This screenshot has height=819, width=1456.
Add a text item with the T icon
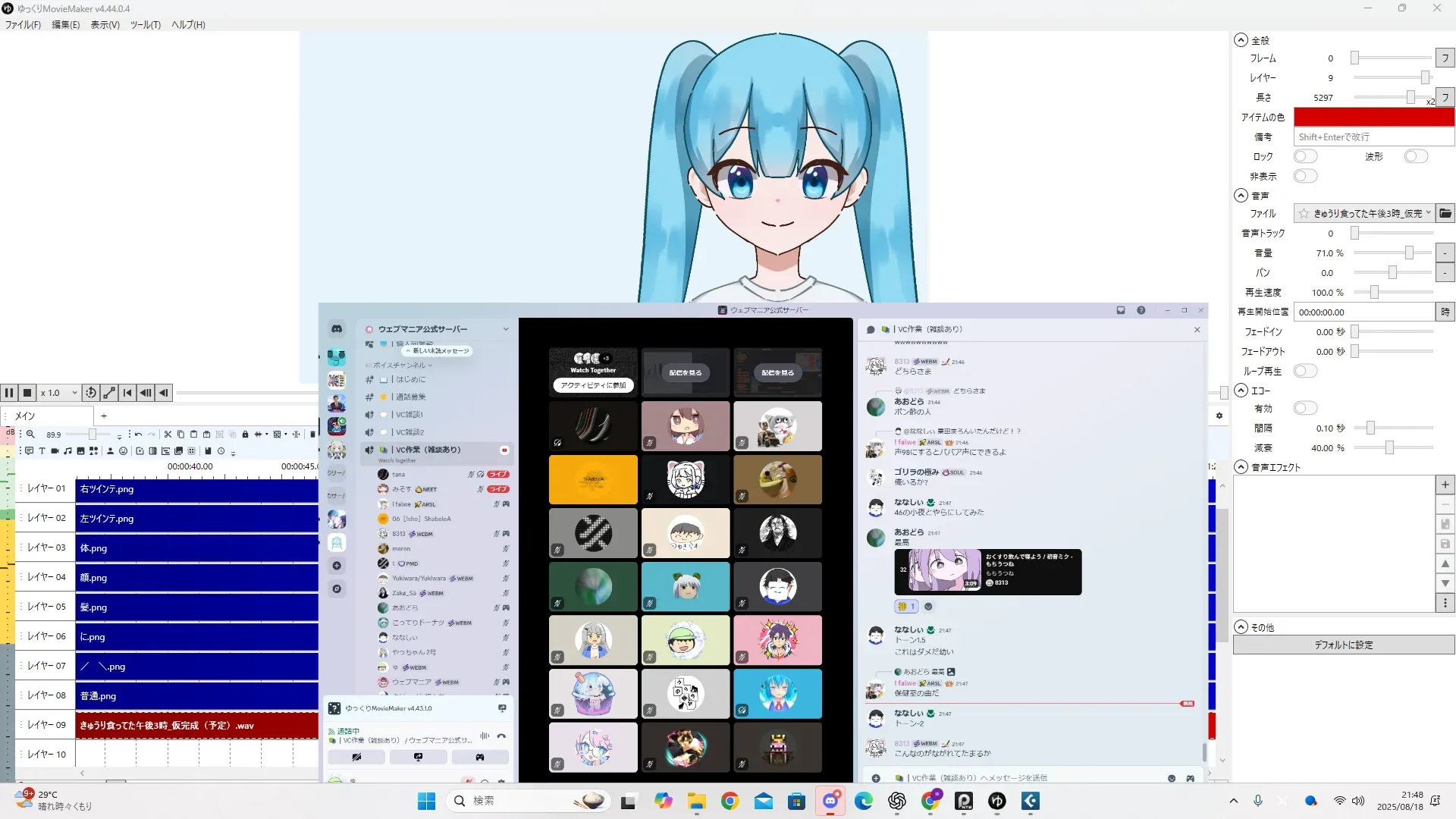42,450
